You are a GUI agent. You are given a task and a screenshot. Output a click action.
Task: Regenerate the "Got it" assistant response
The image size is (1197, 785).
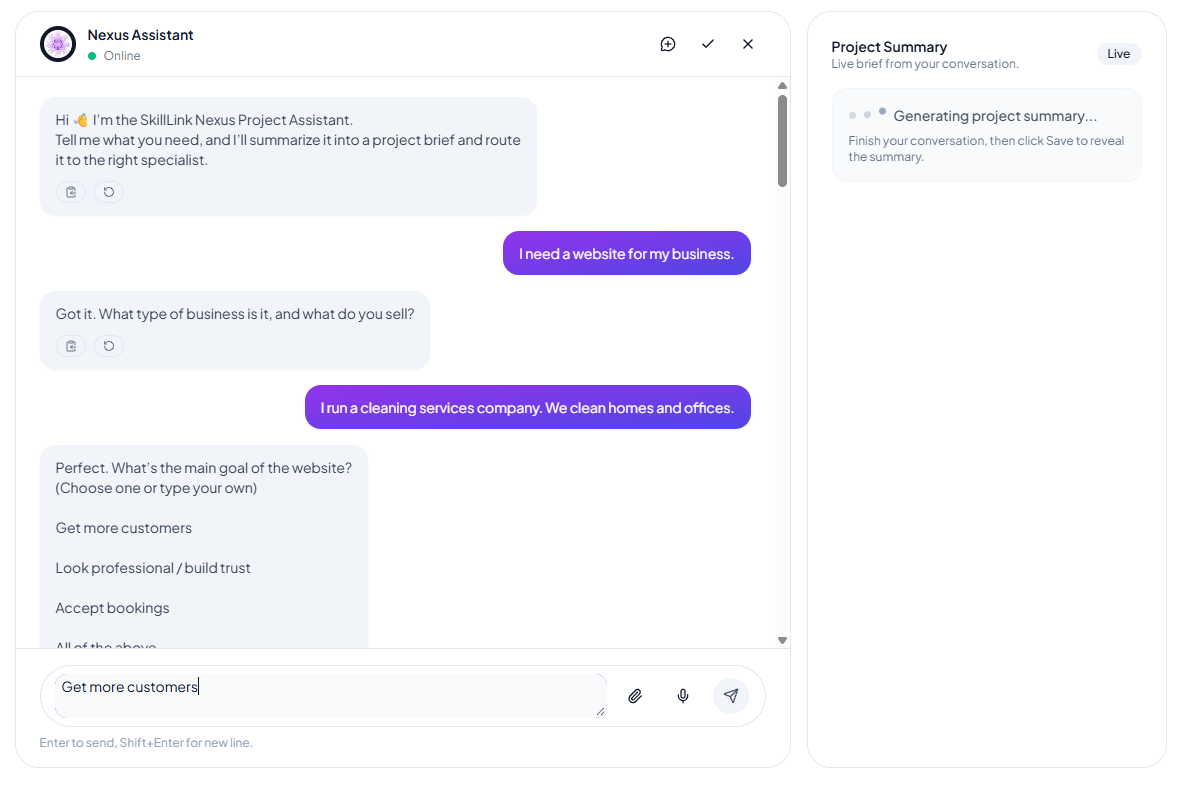tap(108, 345)
